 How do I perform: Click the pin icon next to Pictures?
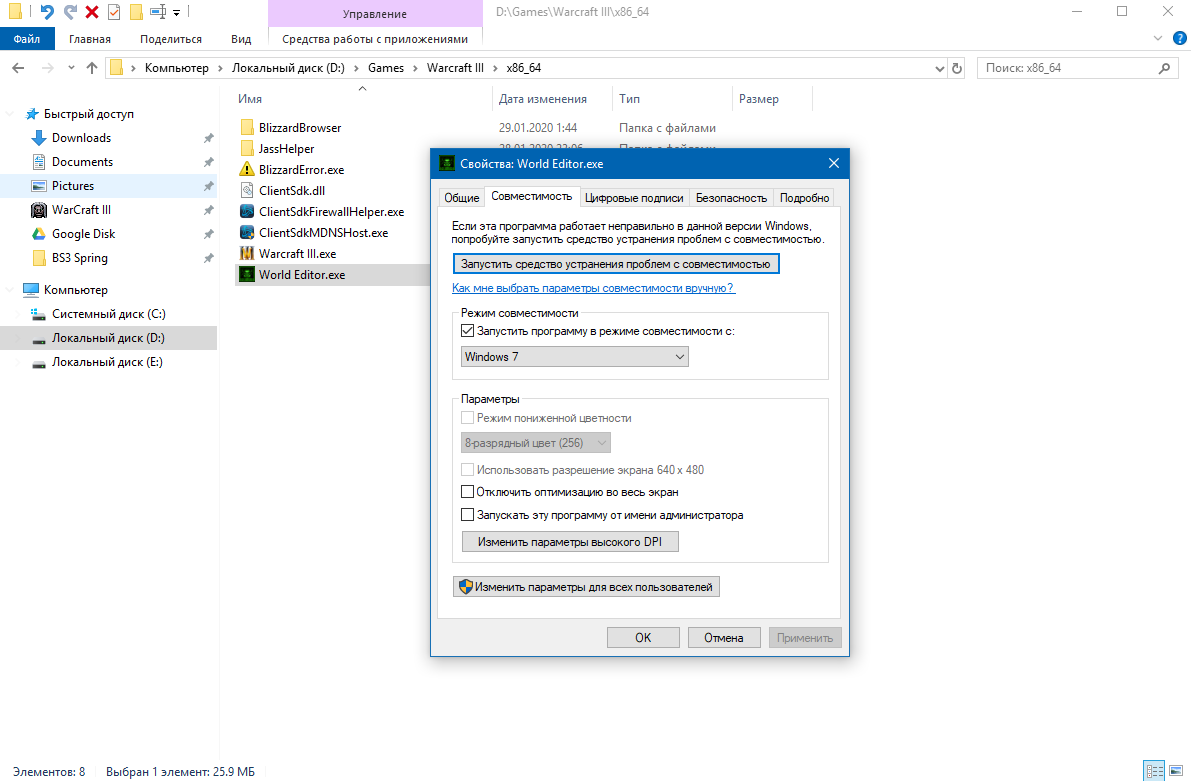208,186
